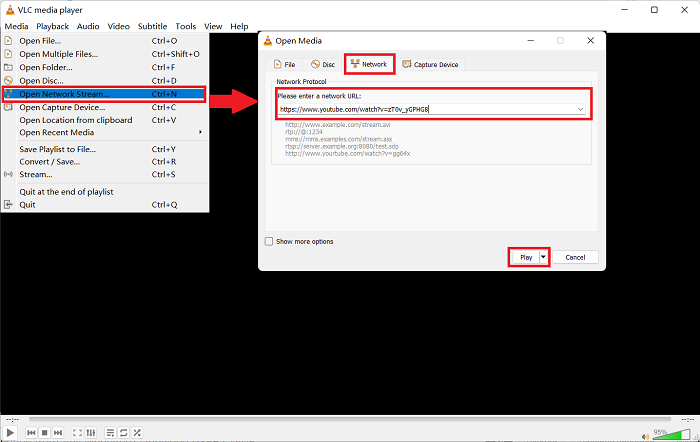This screenshot has height=442, width=700.
Task: Click the Cancel button
Action: click(x=575, y=257)
